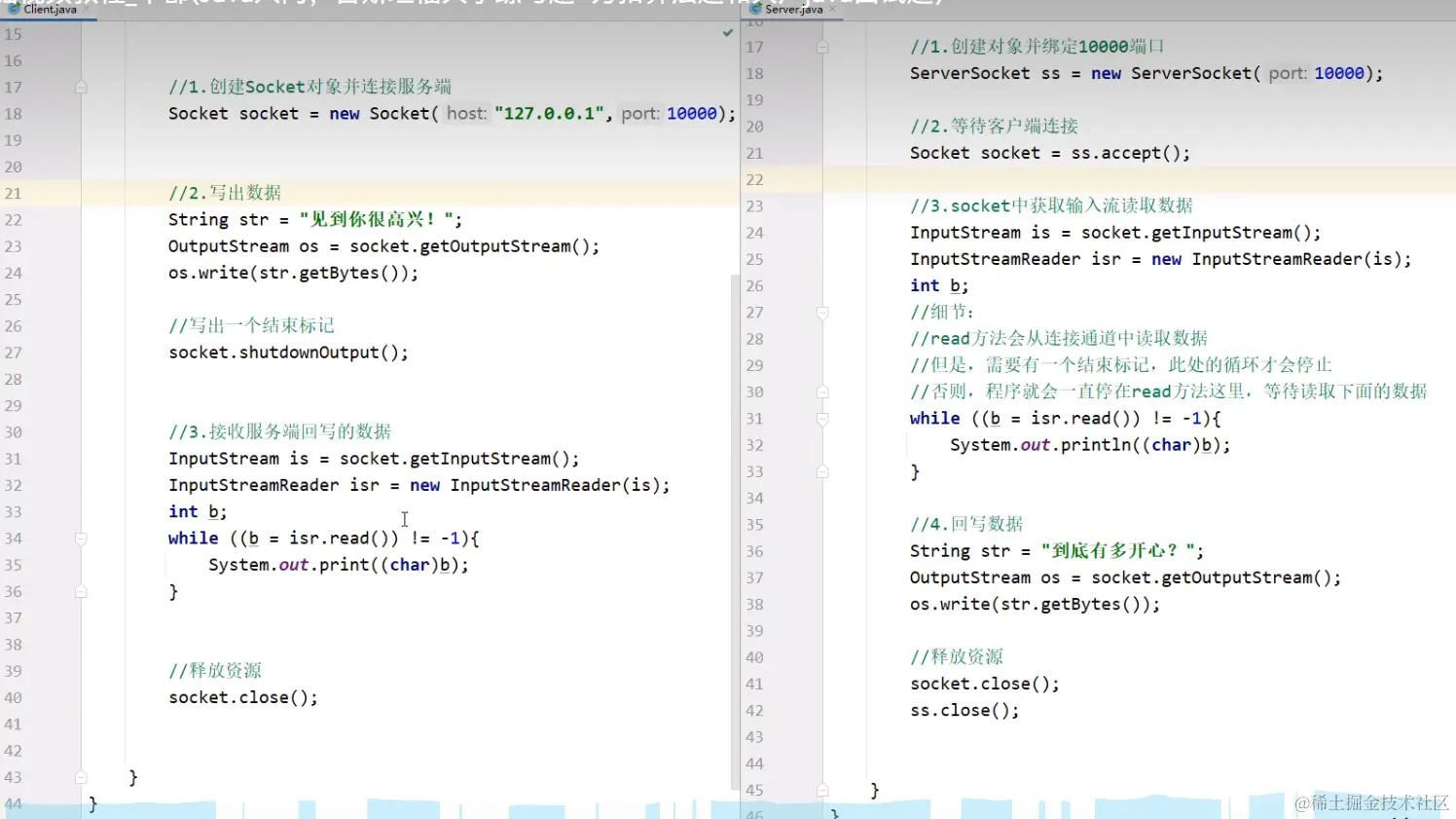
Task: Click the '//释放资源' comment in Client.java
Action: [215, 671]
